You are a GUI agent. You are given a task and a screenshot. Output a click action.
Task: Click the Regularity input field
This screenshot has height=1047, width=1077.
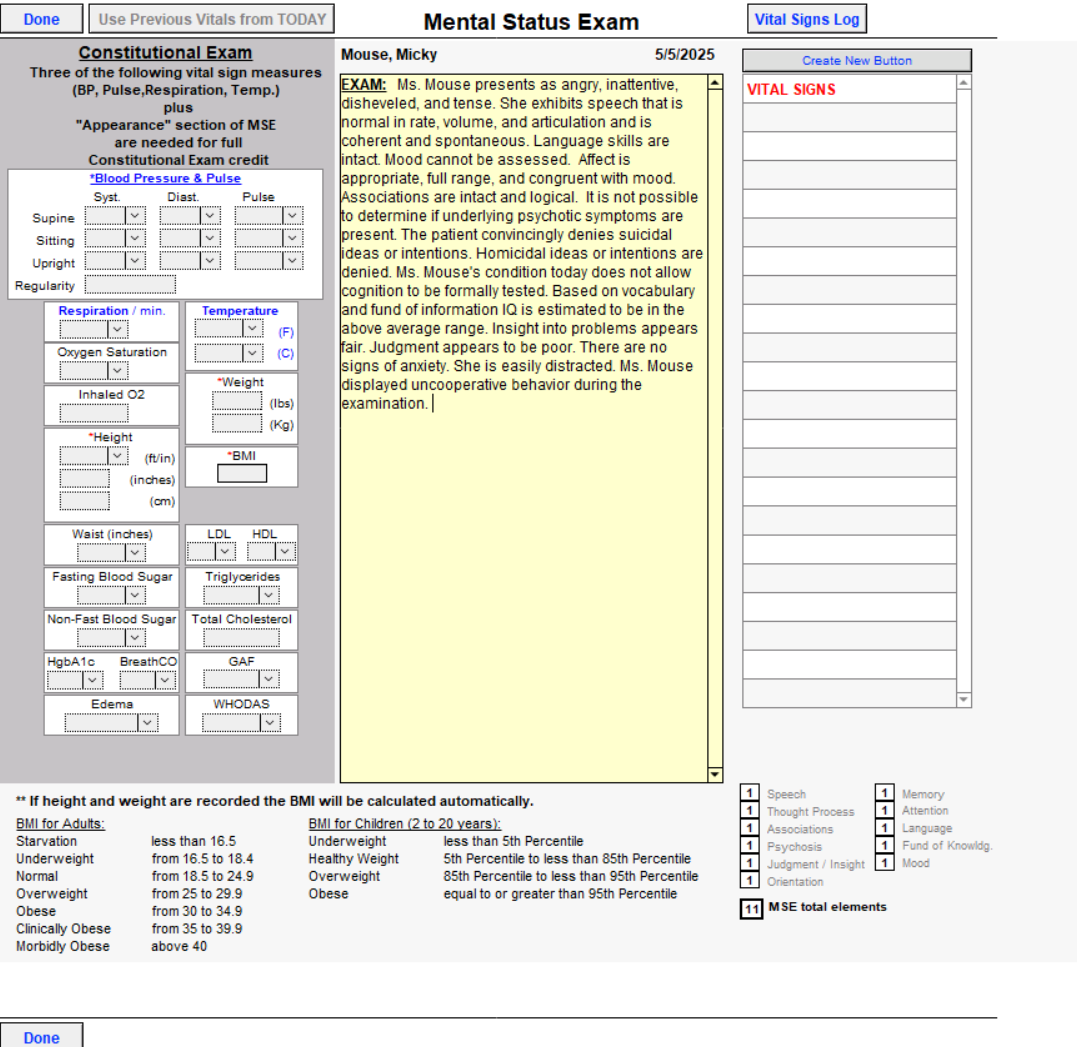pos(129,286)
